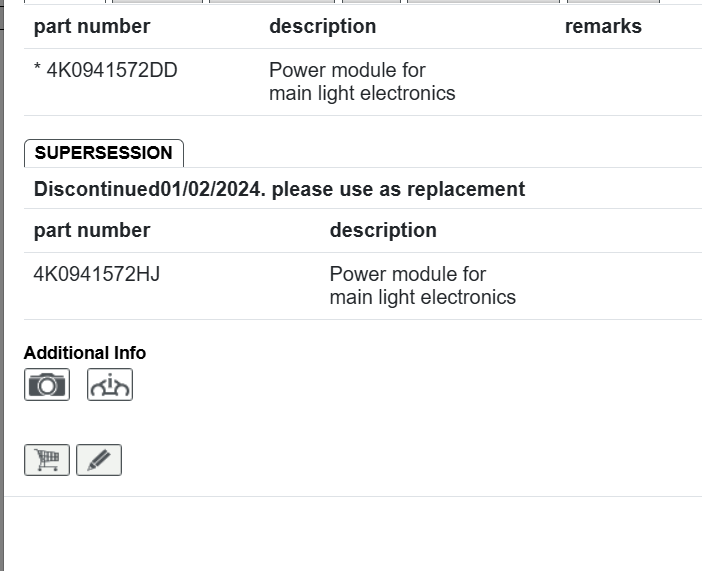Select the SUPERSESSION tab

(x=104, y=153)
